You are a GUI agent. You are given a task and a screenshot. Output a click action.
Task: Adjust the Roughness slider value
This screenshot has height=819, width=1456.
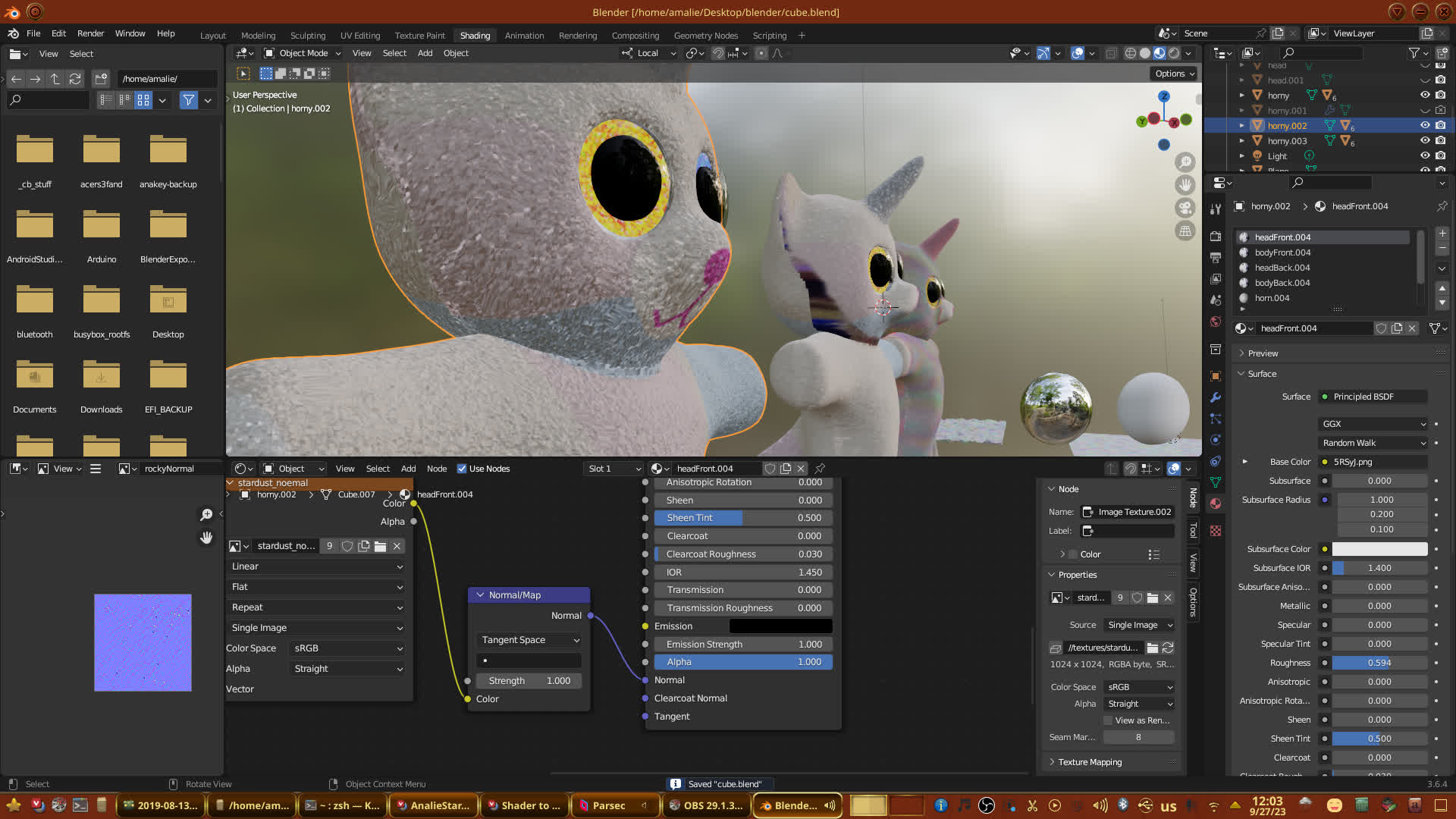click(1379, 663)
